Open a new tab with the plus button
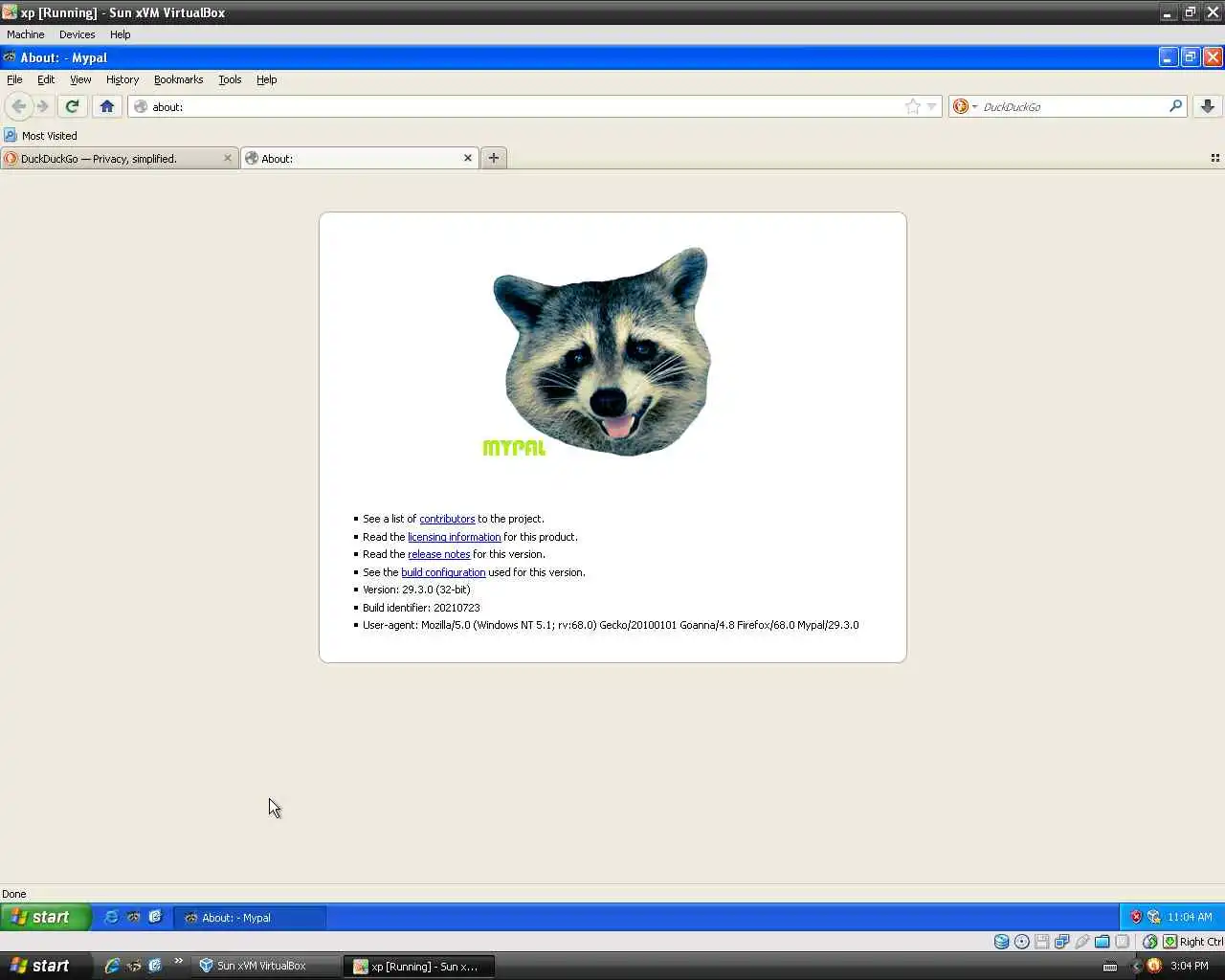This screenshot has width=1225, height=980. (494, 158)
